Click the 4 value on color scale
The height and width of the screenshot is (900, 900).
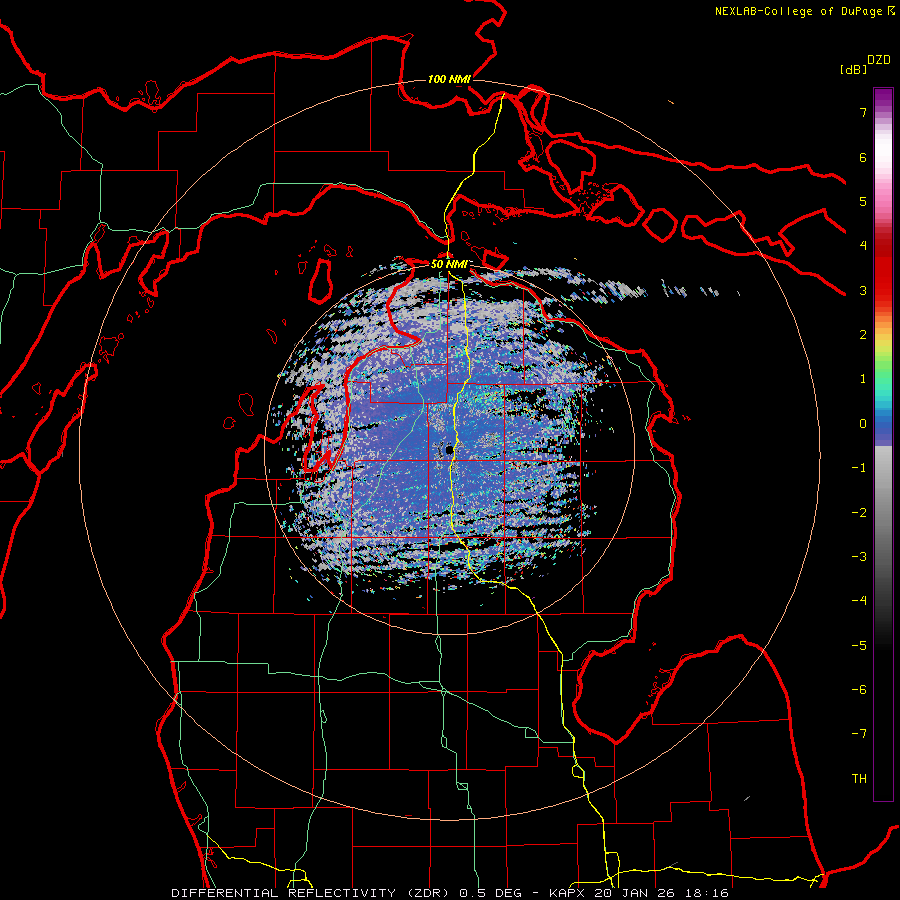(863, 246)
